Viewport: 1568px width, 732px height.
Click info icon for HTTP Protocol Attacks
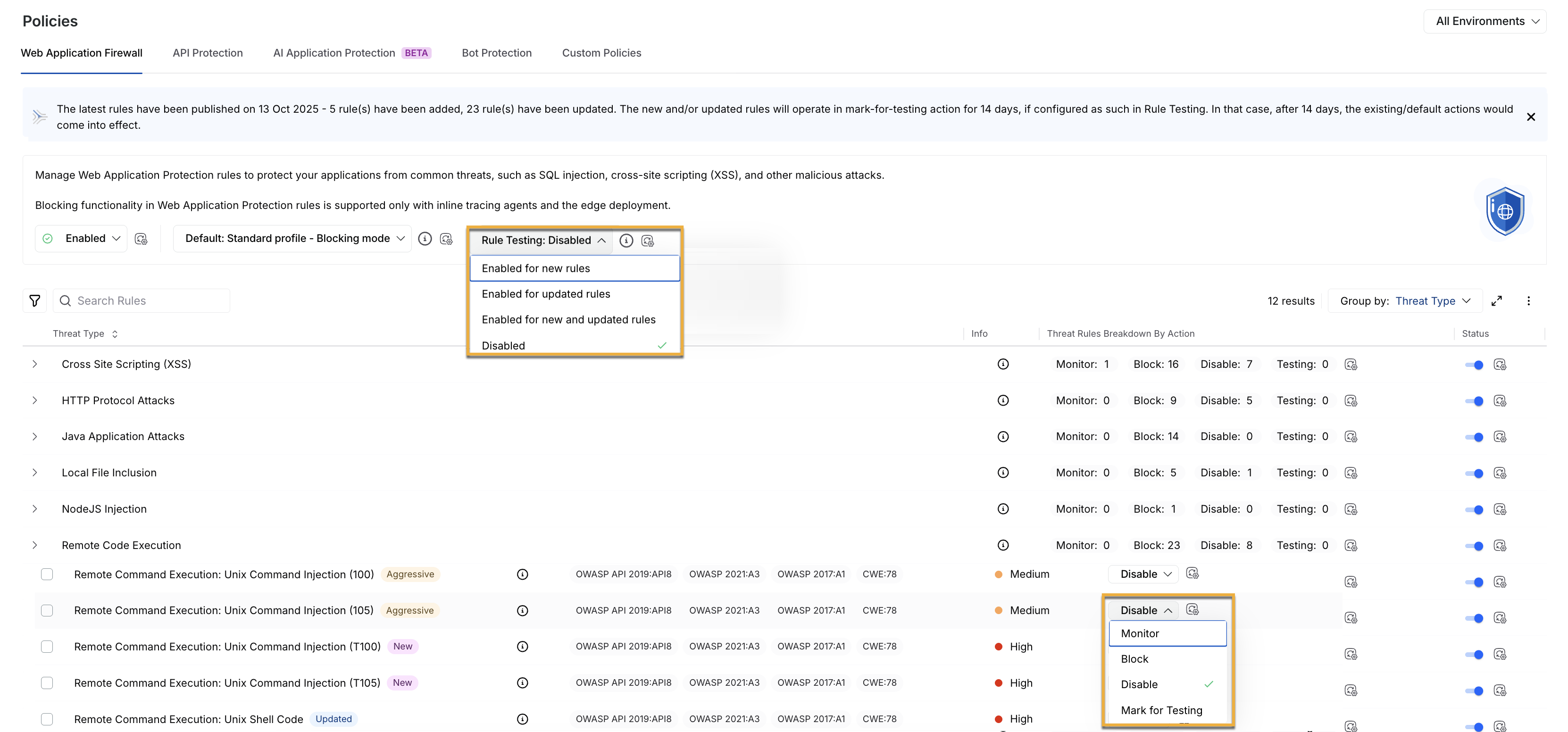(x=1003, y=400)
